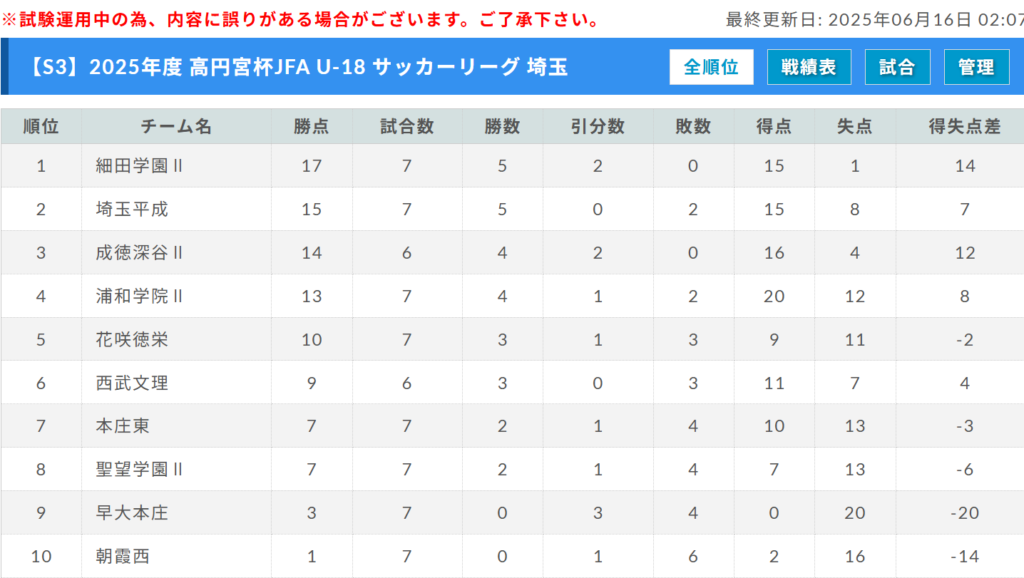Click the チーム名 column header
Screen dimensions: 1024x578
(x=176, y=126)
